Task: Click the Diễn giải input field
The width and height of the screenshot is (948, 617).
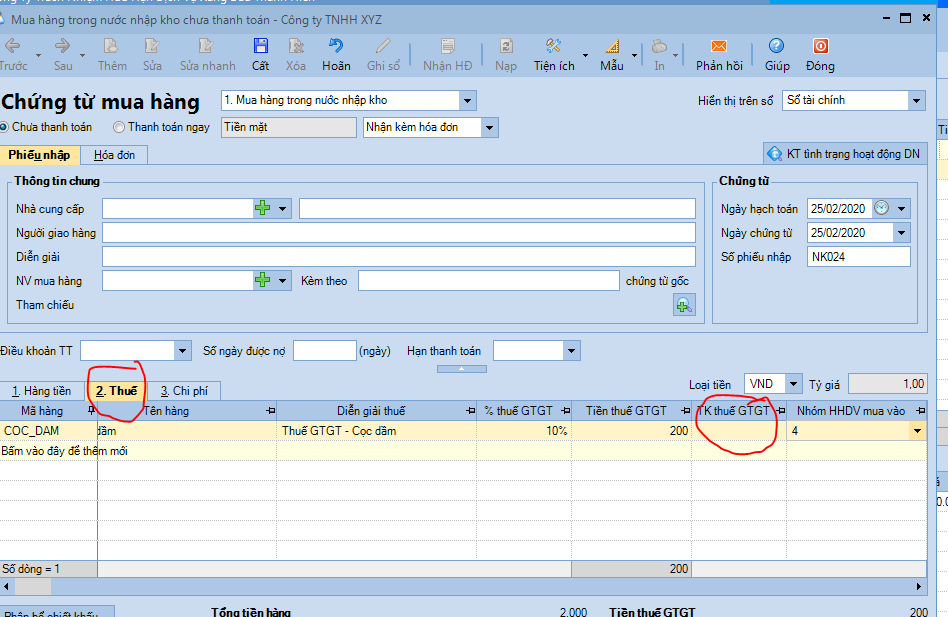Action: 398,257
